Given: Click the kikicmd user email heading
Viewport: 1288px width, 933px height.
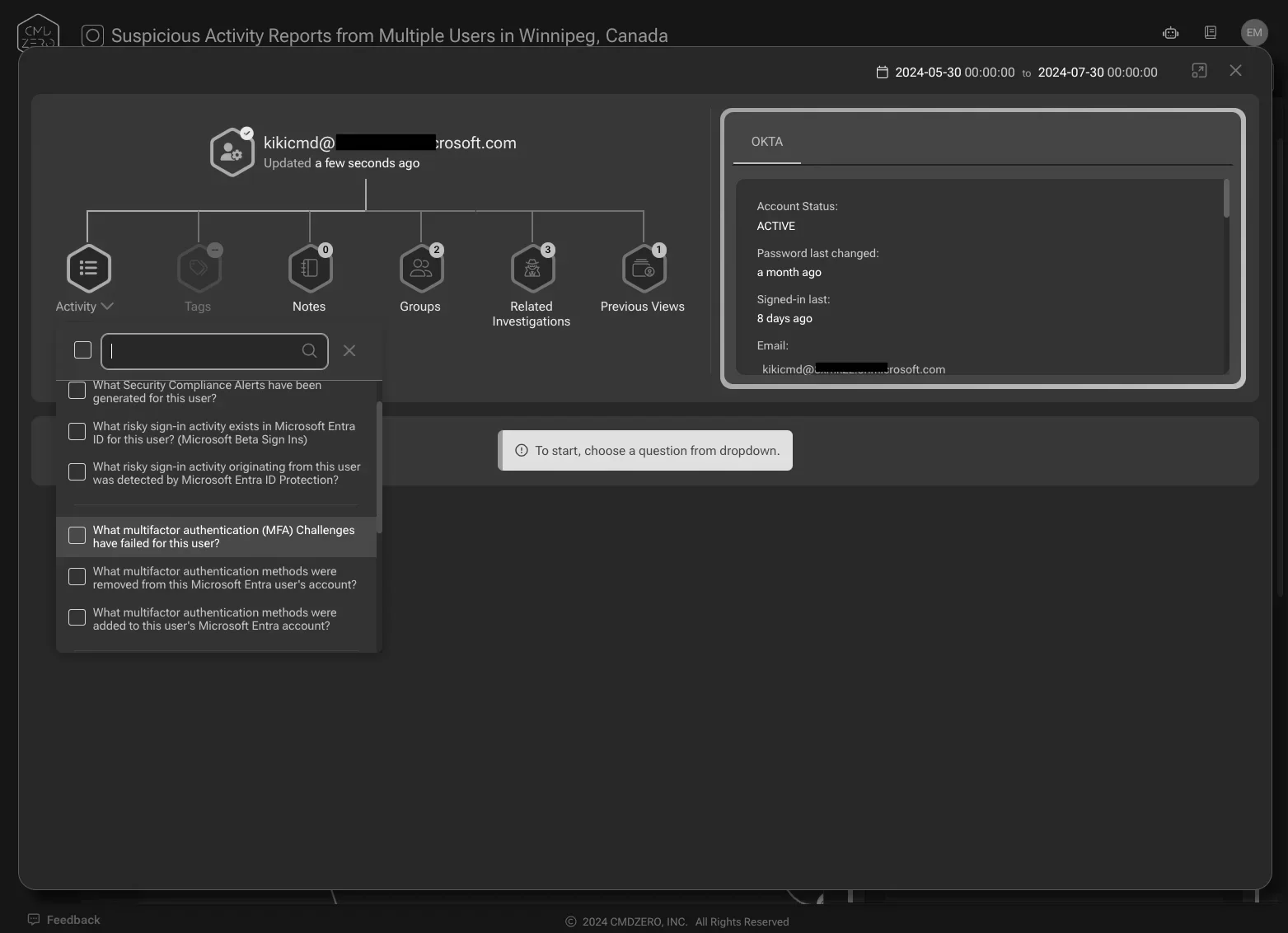Looking at the screenshot, I should point(390,143).
